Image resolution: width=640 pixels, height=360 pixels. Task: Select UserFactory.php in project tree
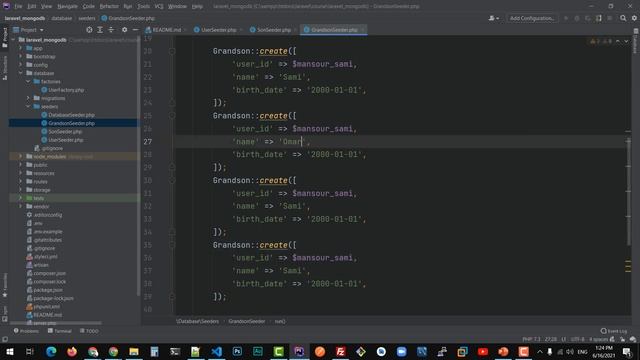(66, 90)
